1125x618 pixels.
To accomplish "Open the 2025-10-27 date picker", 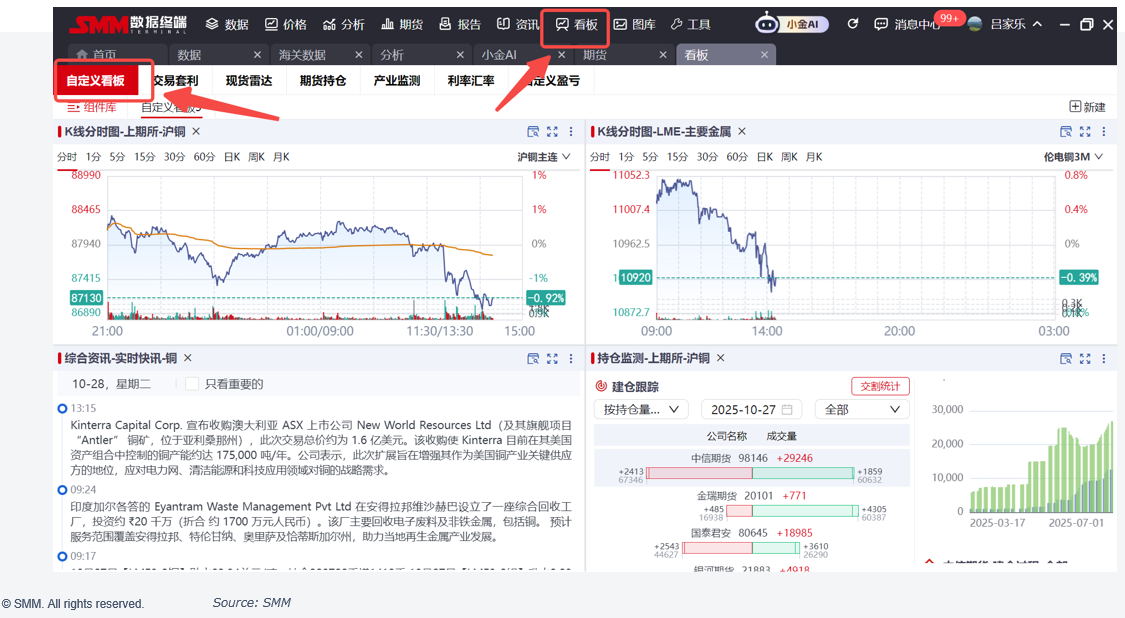I will pyautogui.click(x=751, y=409).
